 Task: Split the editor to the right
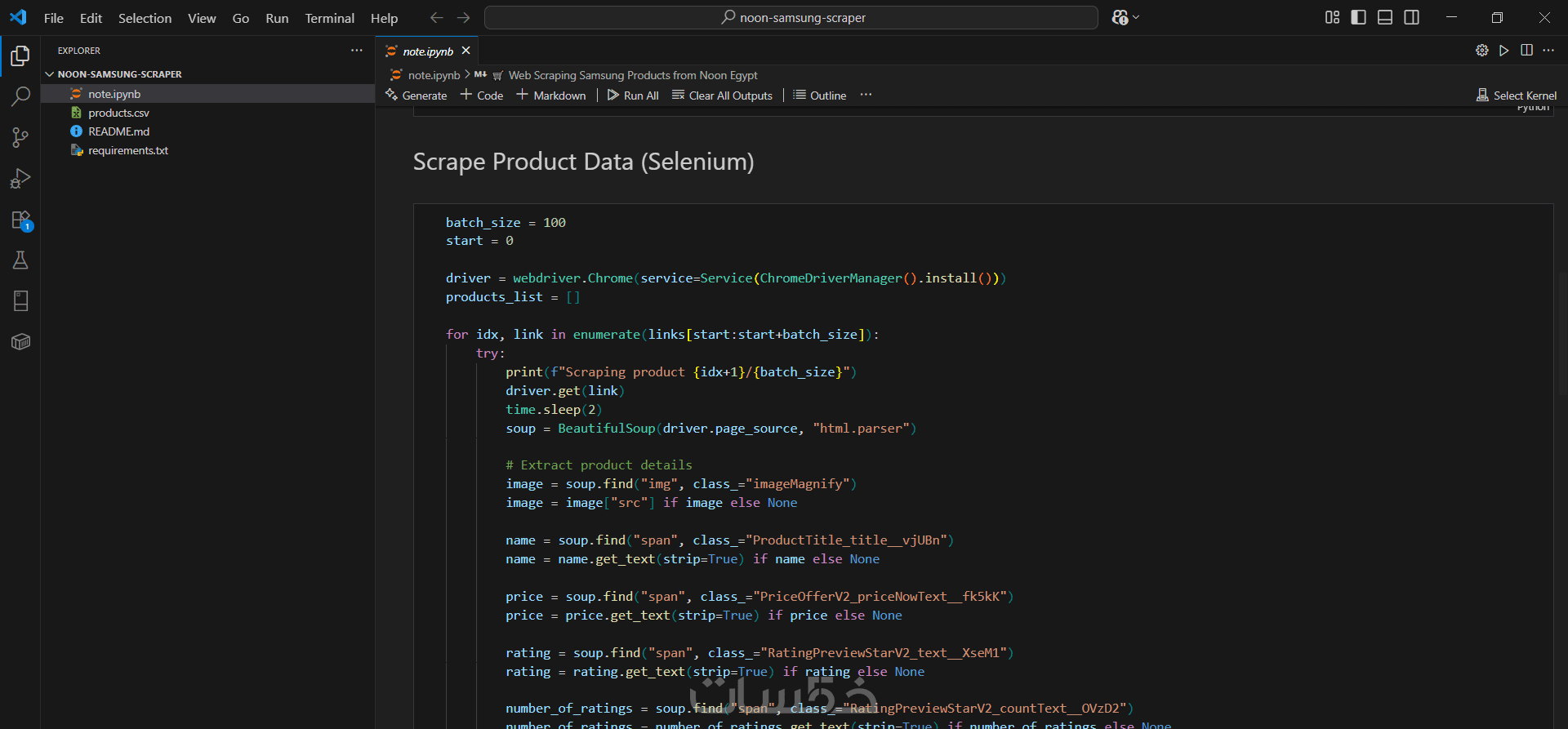1526,51
